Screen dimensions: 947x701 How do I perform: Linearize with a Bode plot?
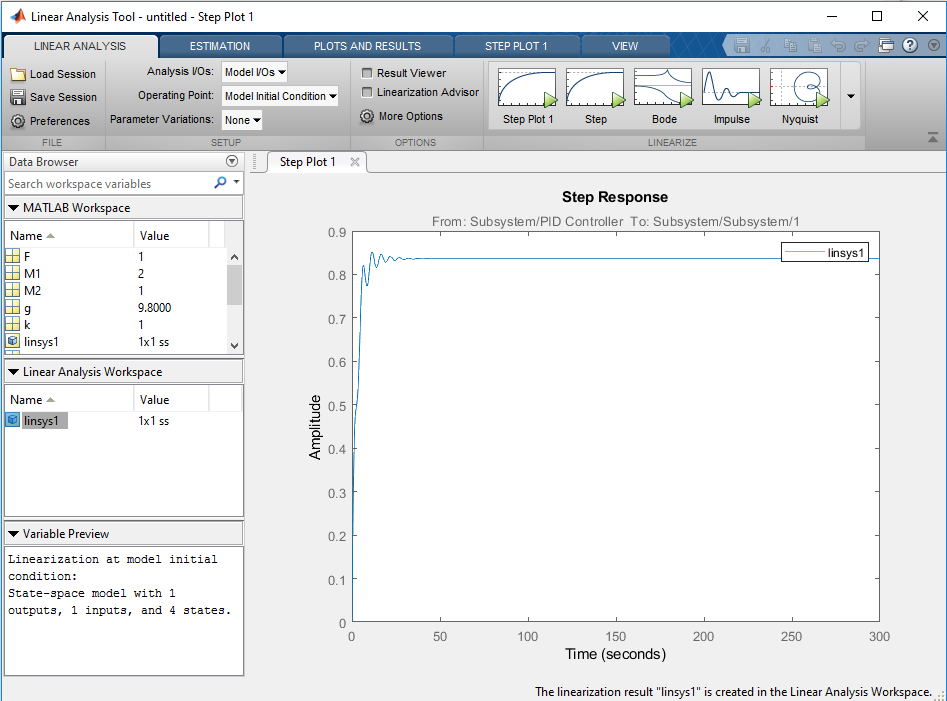click(x=663, y=97)
